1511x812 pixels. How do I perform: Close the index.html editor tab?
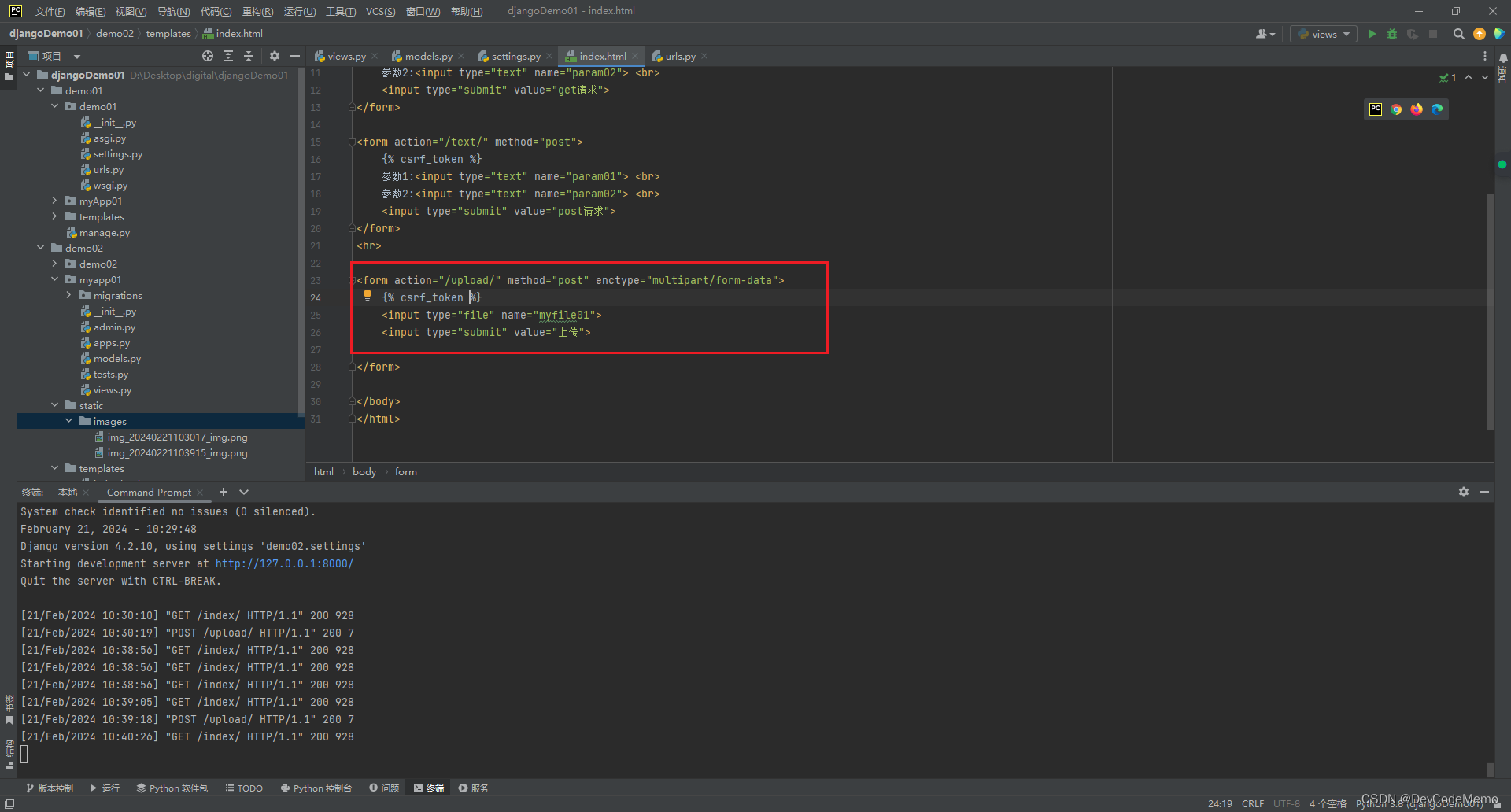(x=635, y=56)
